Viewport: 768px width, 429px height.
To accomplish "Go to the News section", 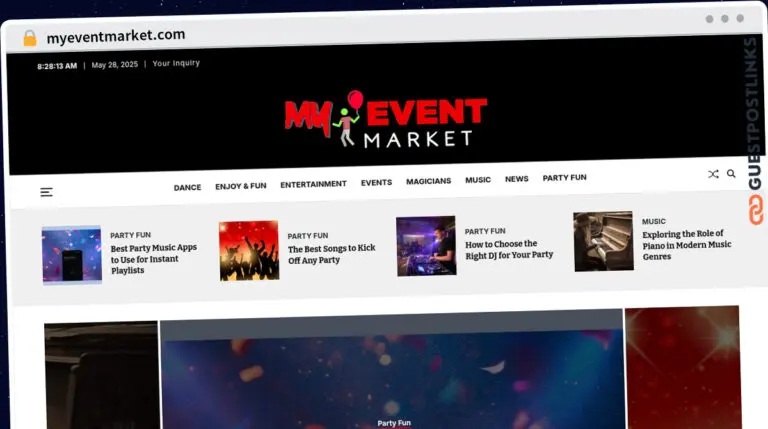I will coord(516,179).
